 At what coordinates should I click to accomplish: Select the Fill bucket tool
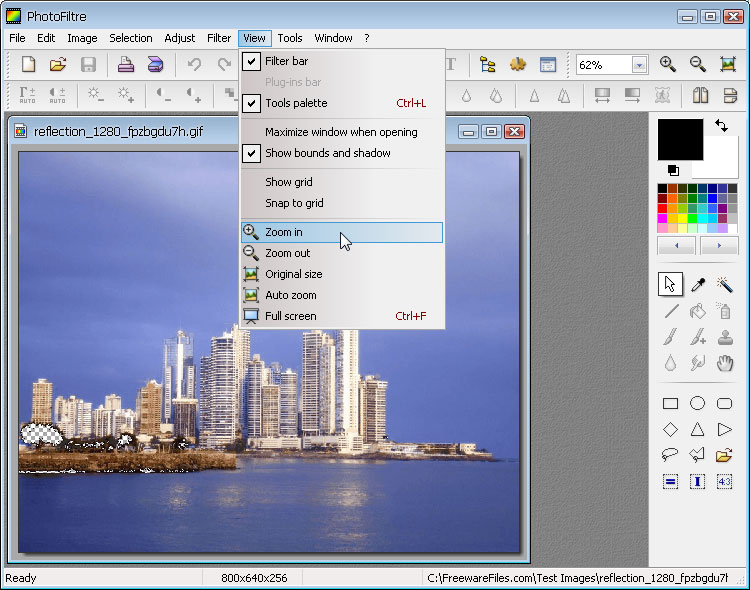click(x=698, y=312)
